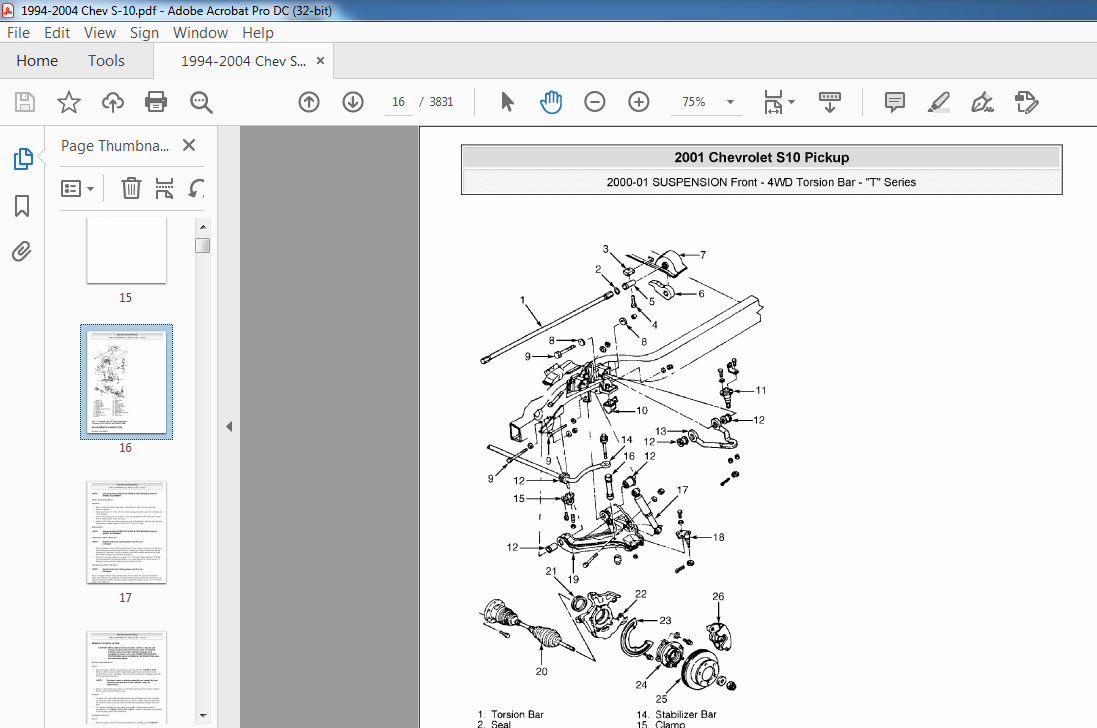Delete selected page thumbnail
1097x728 pixels.
tap(131, 188)
